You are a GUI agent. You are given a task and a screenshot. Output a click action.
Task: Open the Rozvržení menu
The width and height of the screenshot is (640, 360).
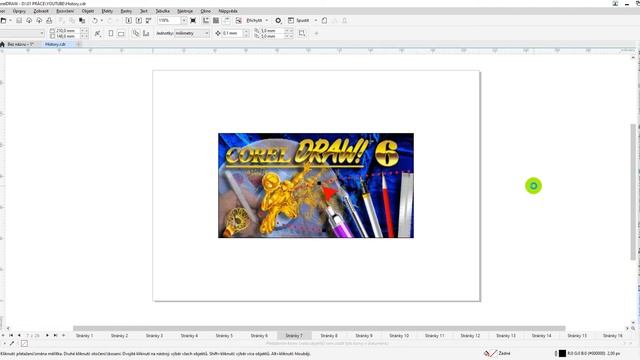click(65, 11)
